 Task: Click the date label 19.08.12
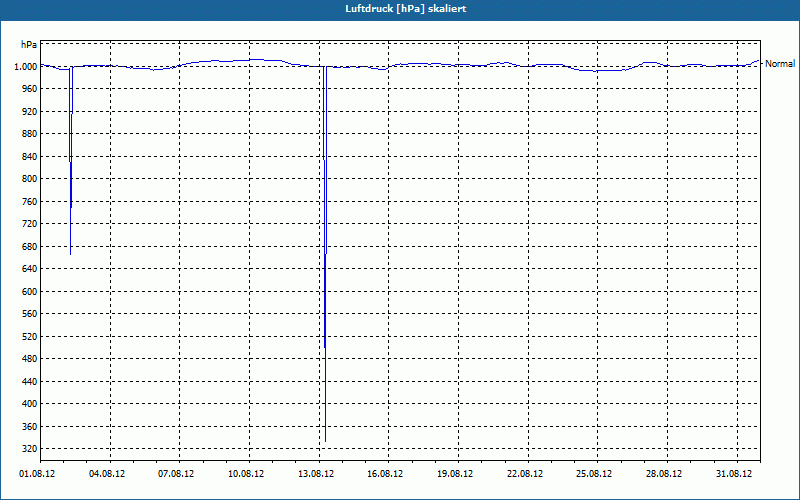click(455, 474)
